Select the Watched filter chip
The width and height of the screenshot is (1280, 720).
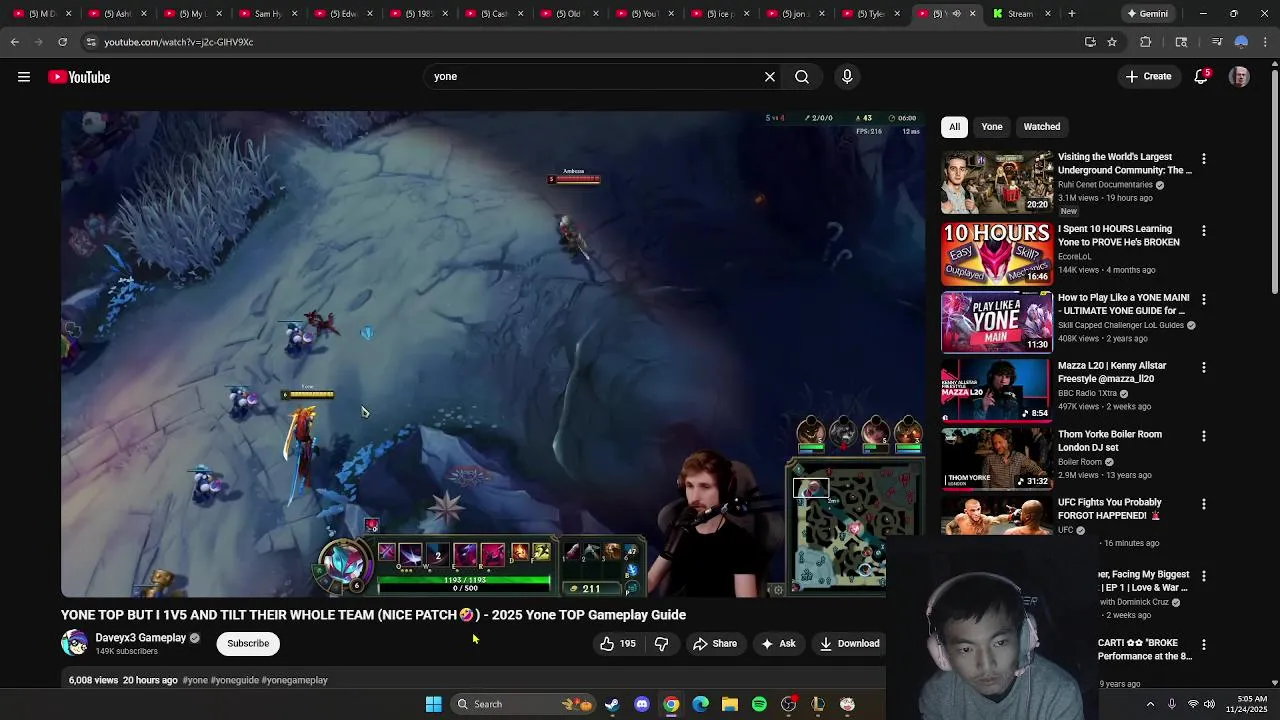click(1042, 127)
